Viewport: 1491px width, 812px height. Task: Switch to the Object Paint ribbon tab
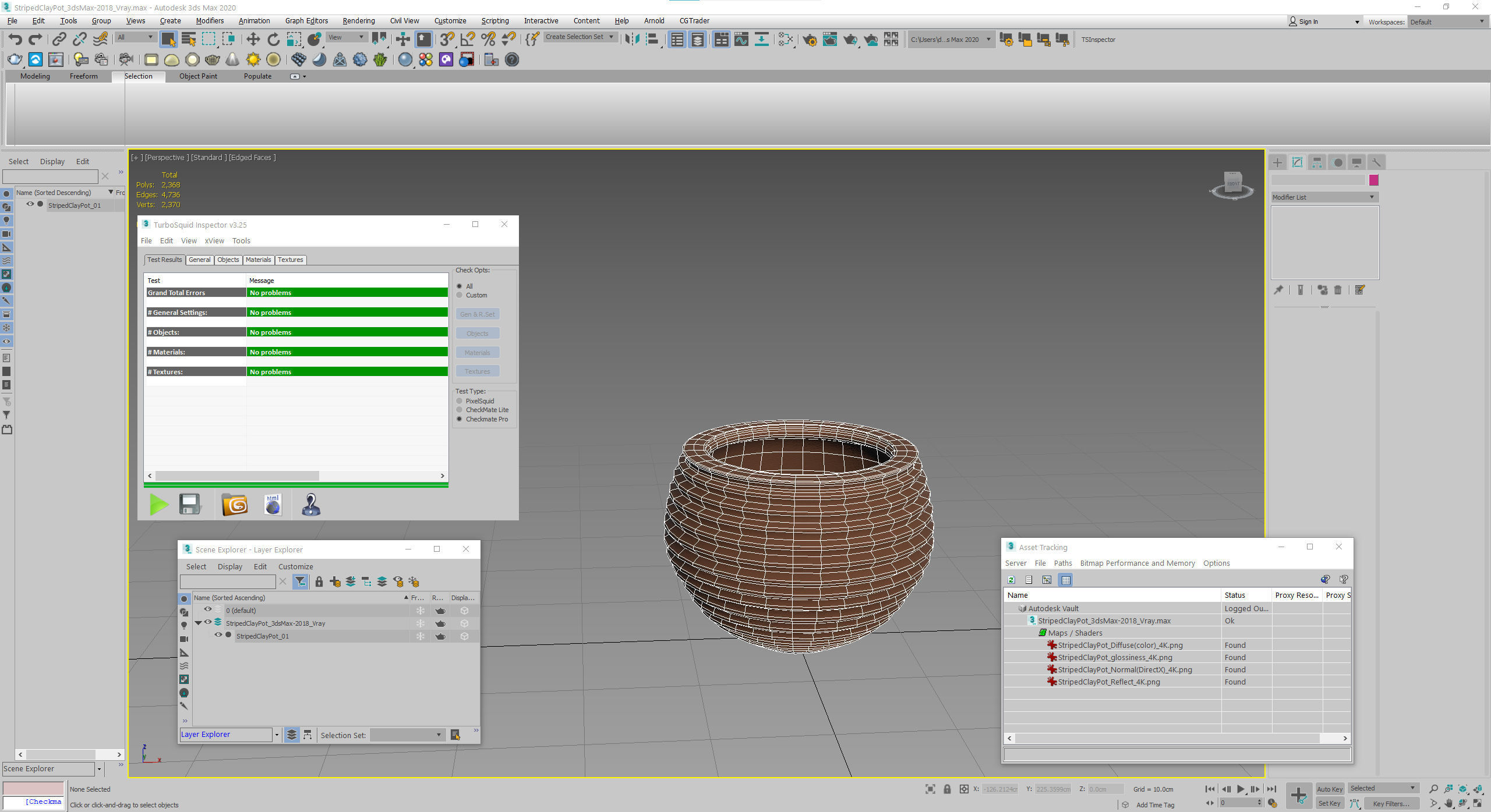tap(198, 76)
